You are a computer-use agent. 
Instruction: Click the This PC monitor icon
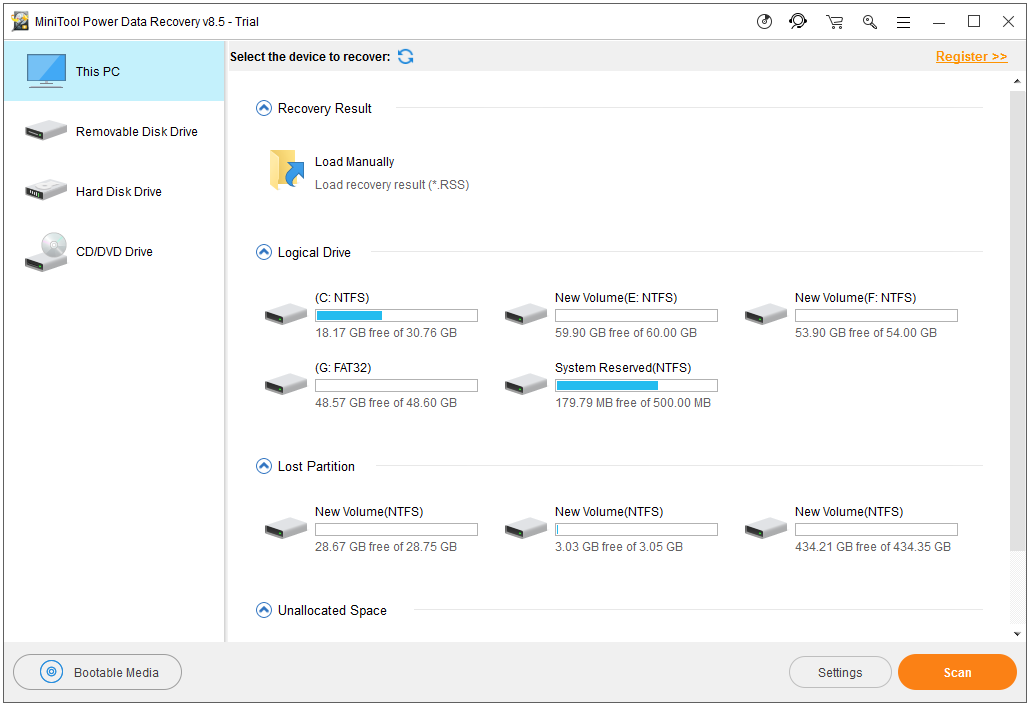tap(46, 71)
